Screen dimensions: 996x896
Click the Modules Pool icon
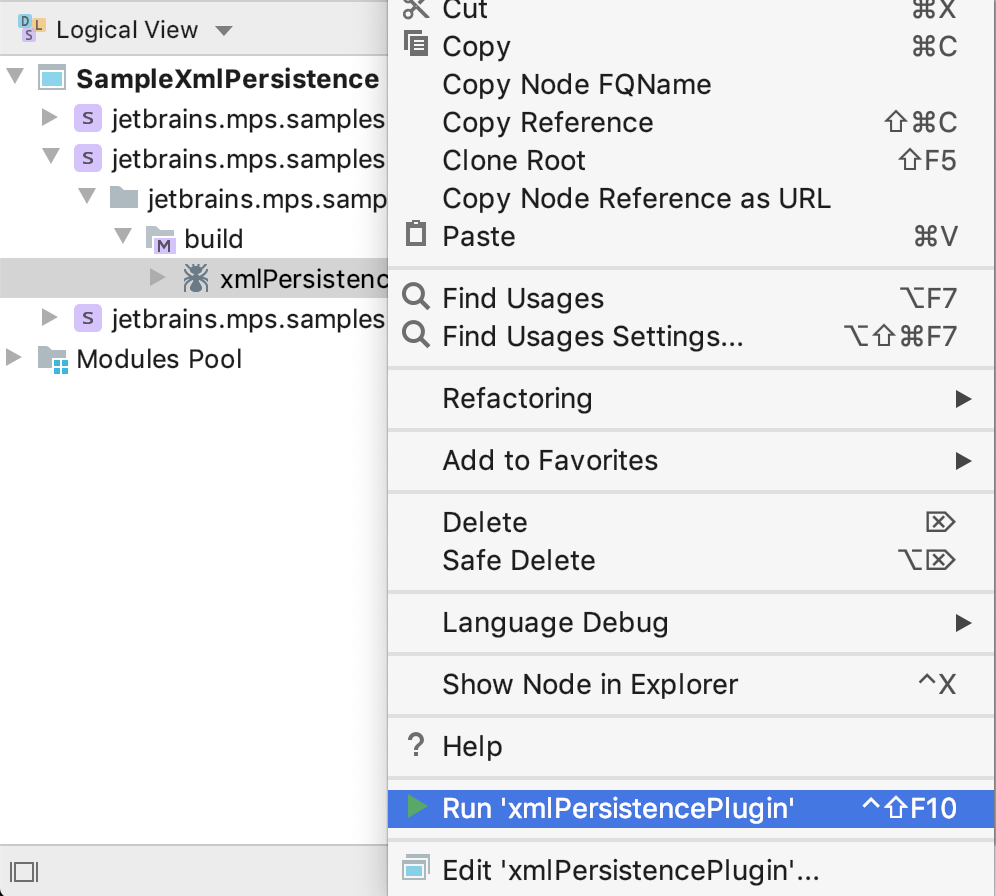tap(52, 359)
